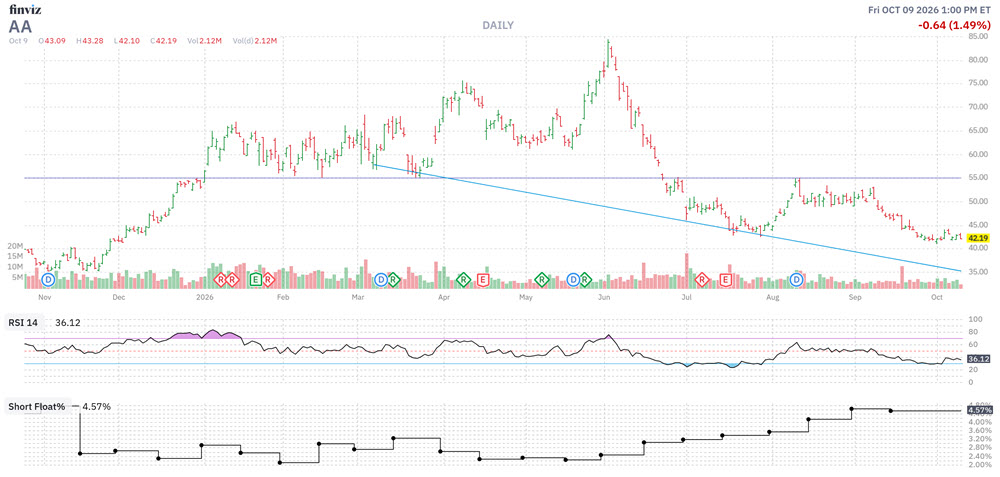
Task: Click the green R marker just before June
Action: click(x=585, y=279)
